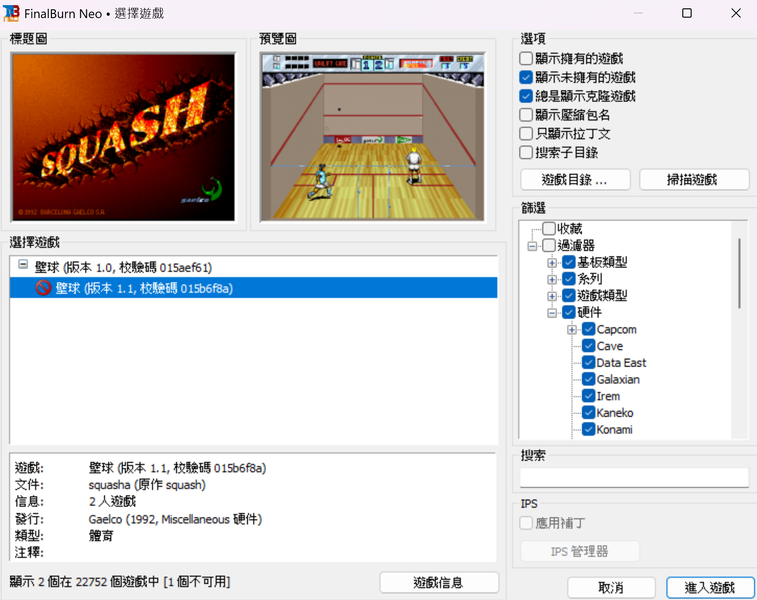757x600 pixels.
Task: Click the genre text 體育
Action: tap(101, 536)
